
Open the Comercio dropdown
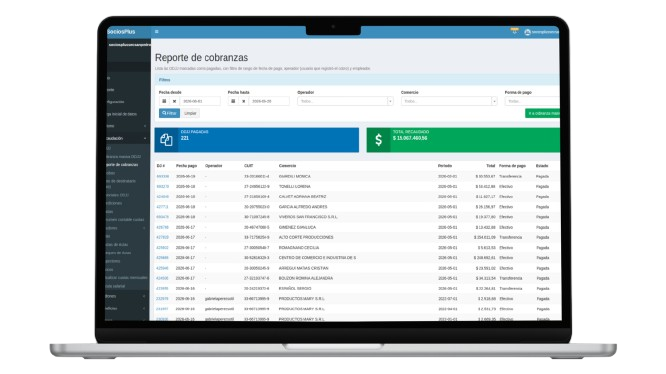point(449,101)
